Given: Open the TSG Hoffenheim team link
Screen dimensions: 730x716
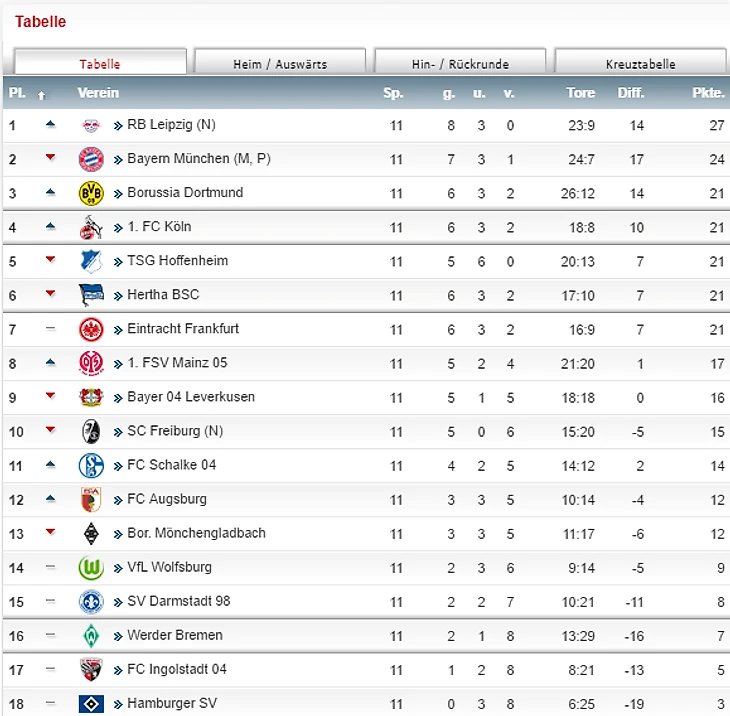Looking at the screenshot, I should click(177, 261).
